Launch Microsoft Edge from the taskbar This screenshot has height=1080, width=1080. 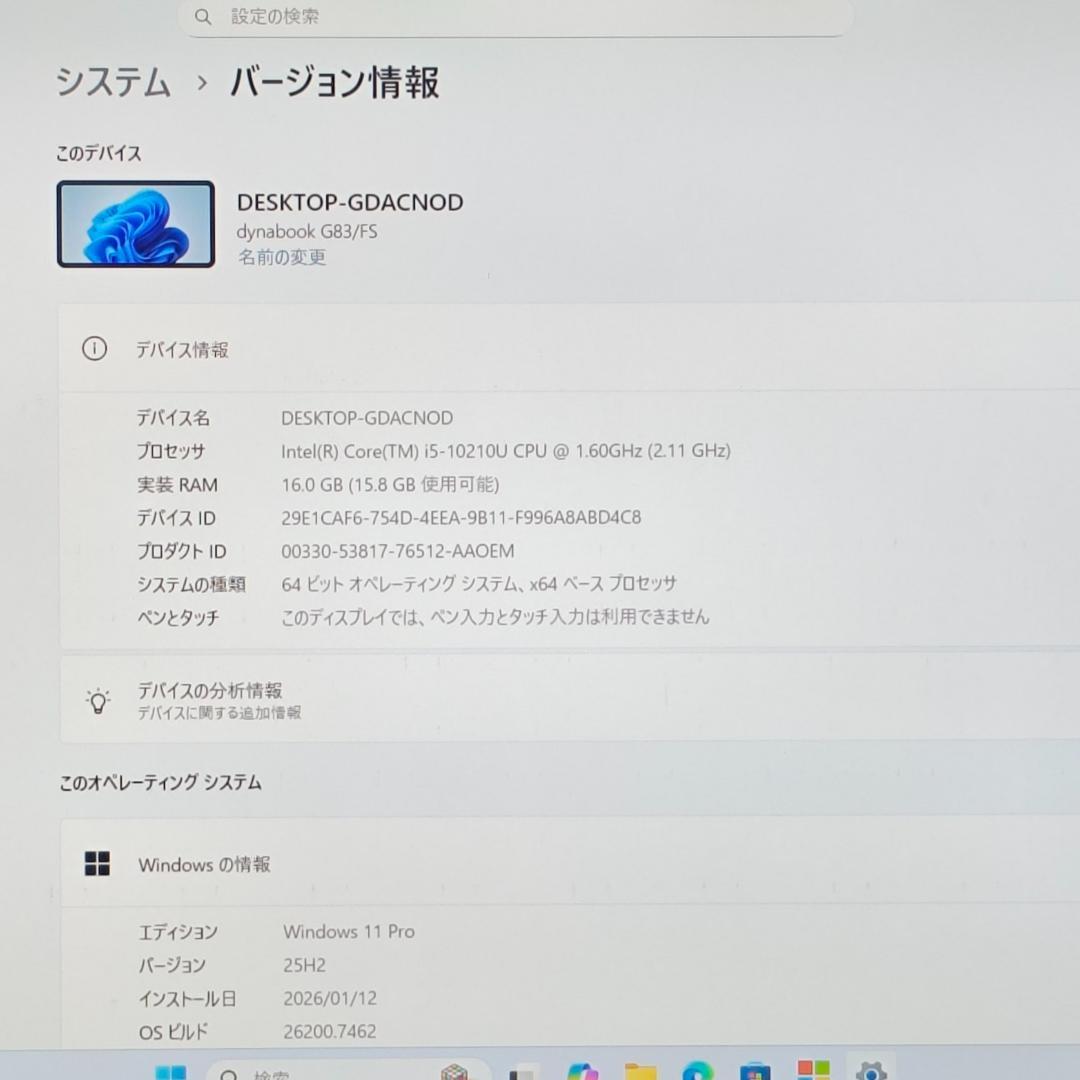(695, 1072)
